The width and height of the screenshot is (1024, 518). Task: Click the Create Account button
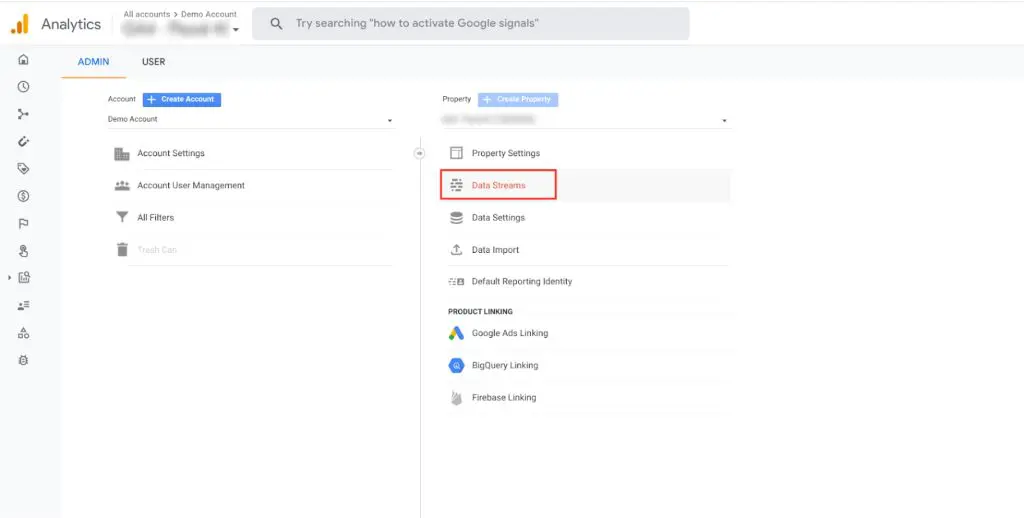click(182, 99)
